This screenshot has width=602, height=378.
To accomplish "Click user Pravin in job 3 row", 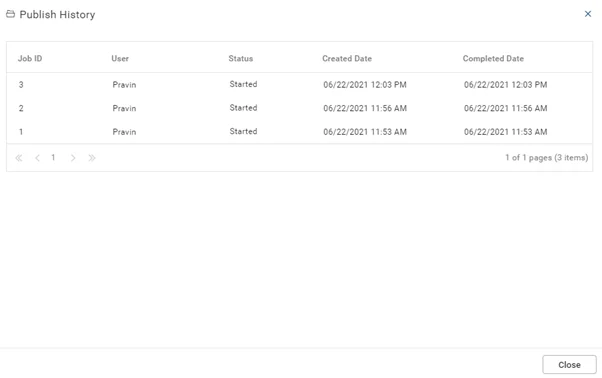I will point(124,85).
